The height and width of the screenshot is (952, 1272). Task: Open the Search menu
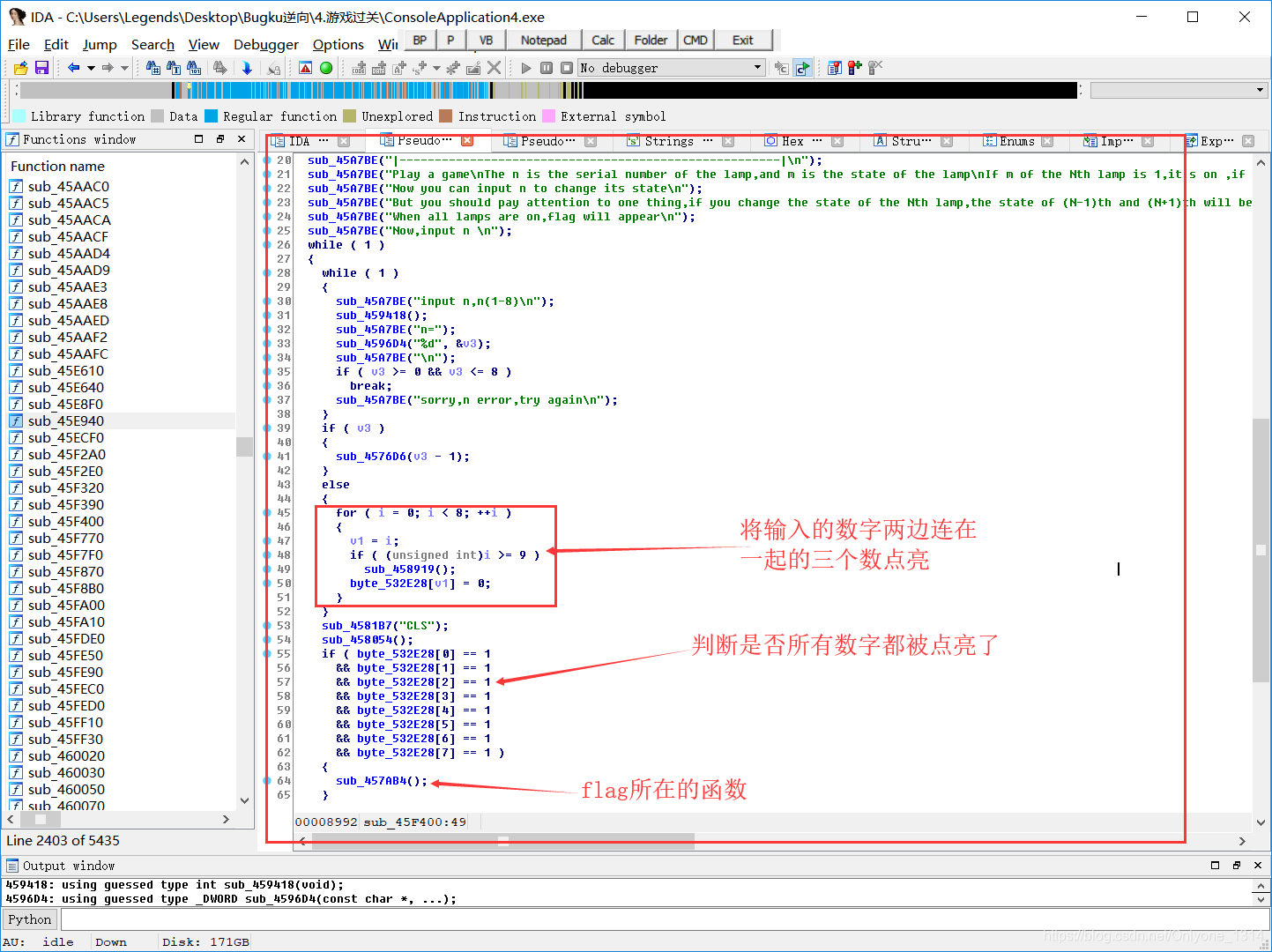click(152, 44)
